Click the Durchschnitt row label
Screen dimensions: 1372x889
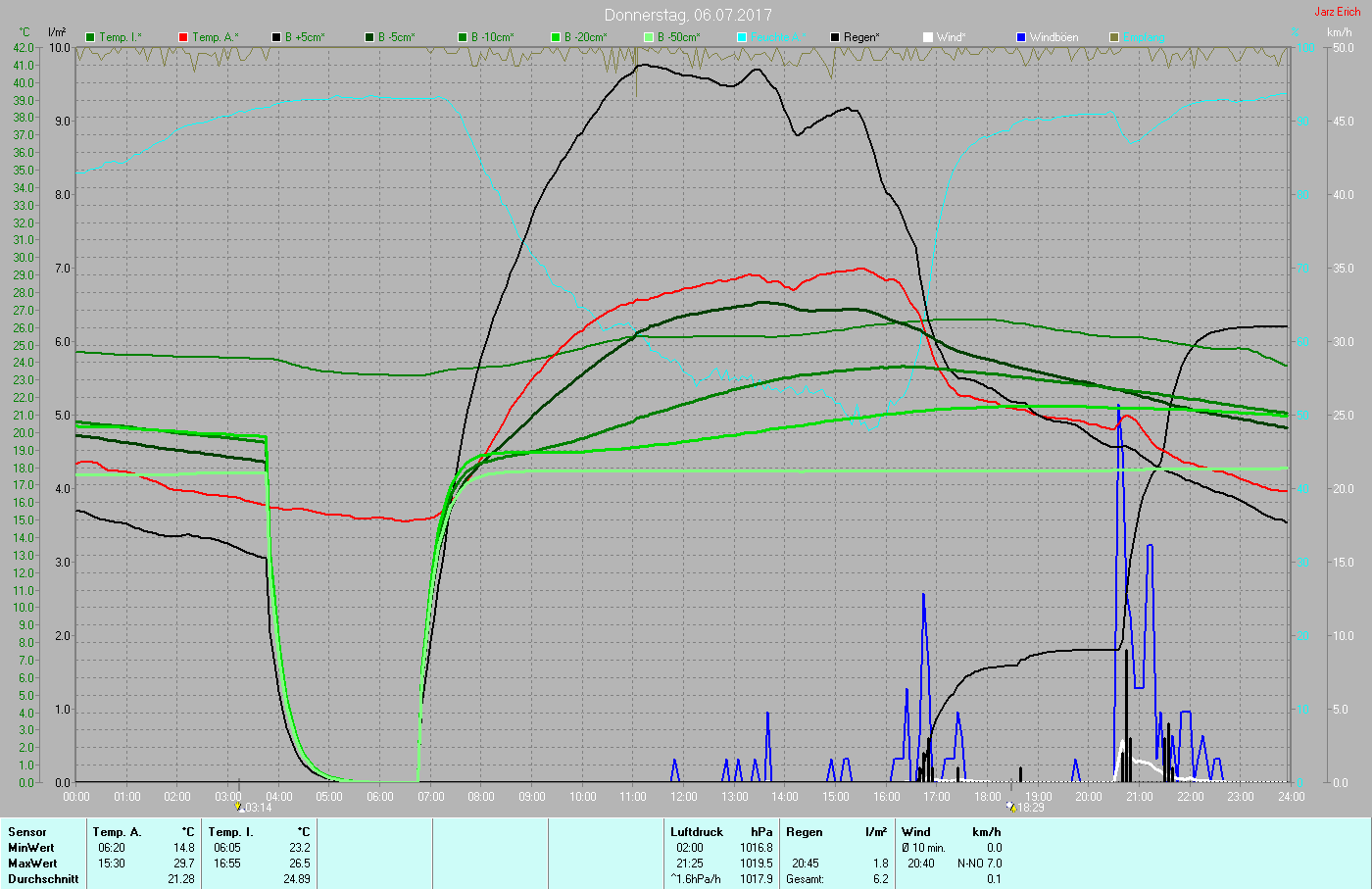(x=43, y=879)
